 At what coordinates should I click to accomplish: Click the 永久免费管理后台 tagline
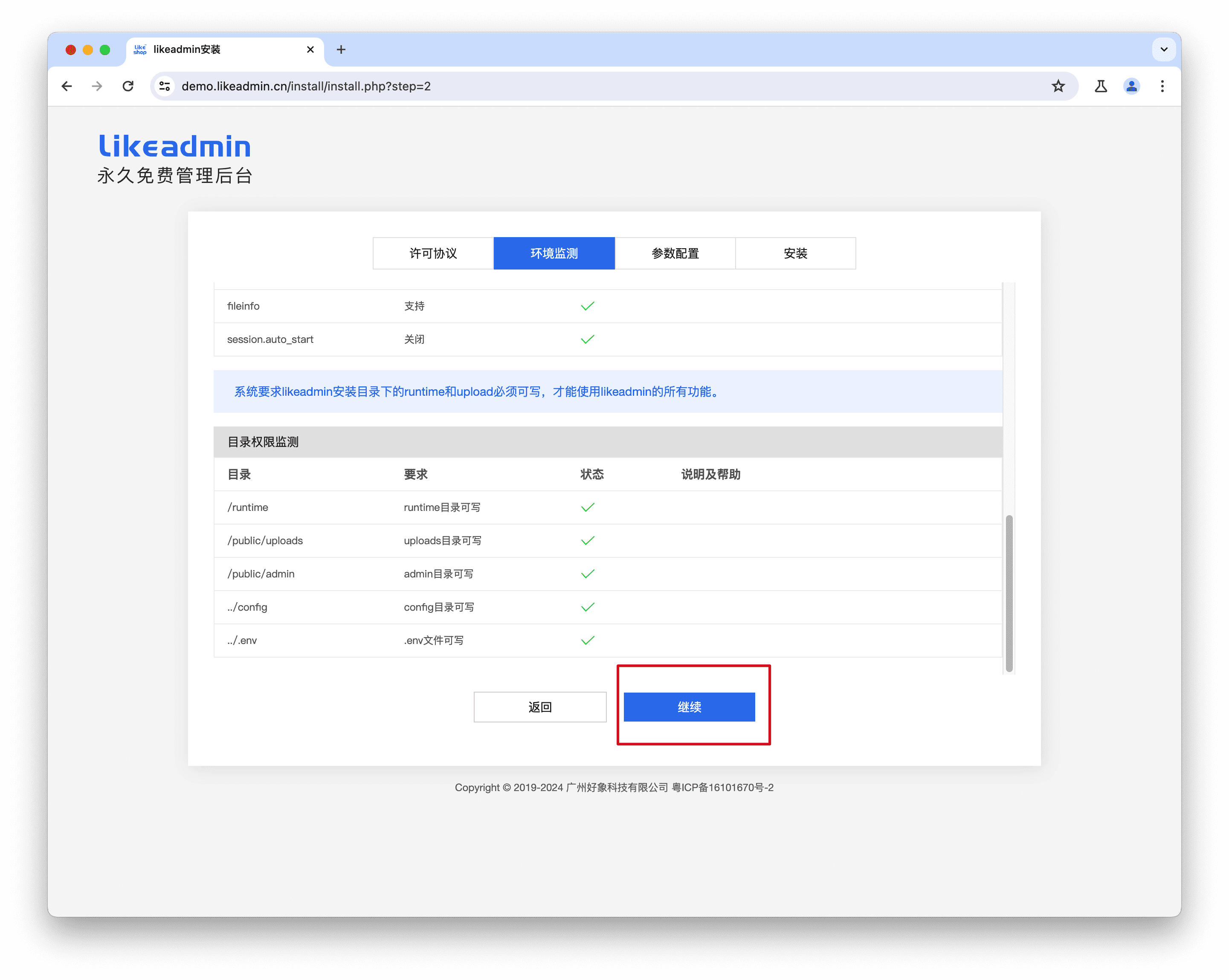tap(175, 176)
